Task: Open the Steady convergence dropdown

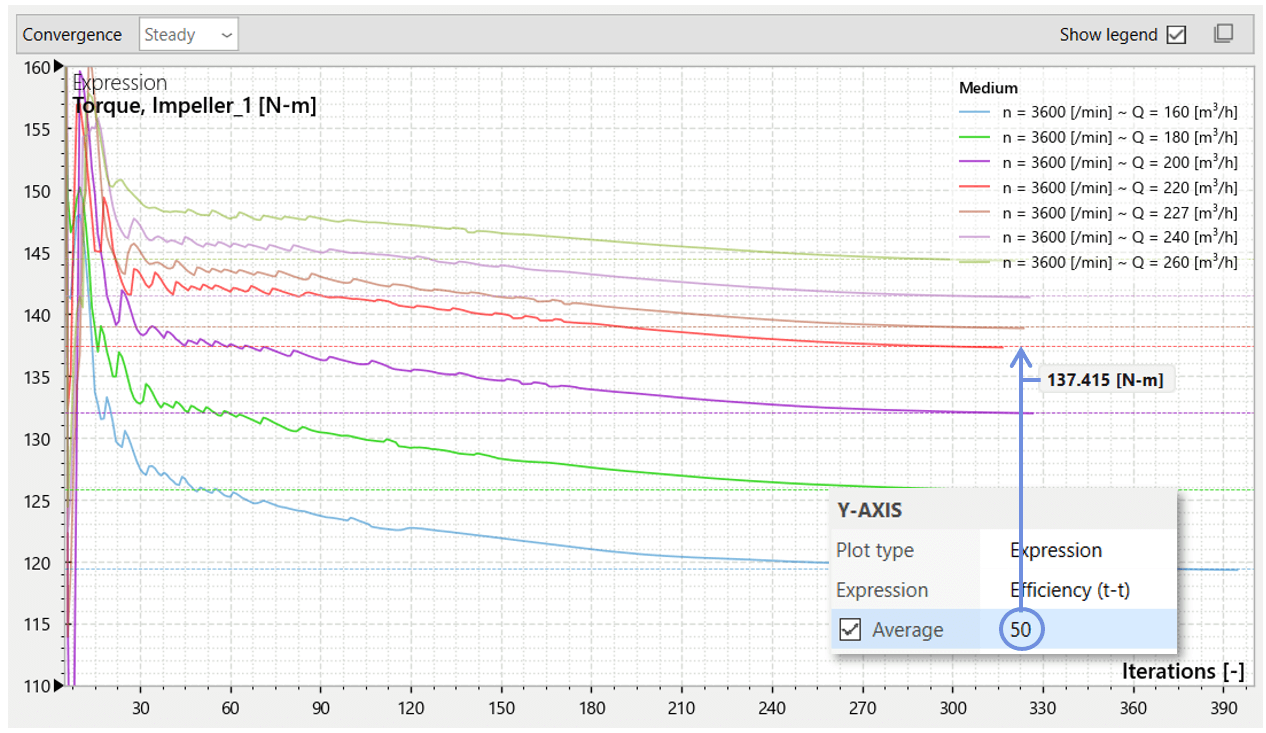Action: pyautogui.click(x=189, y=35)
